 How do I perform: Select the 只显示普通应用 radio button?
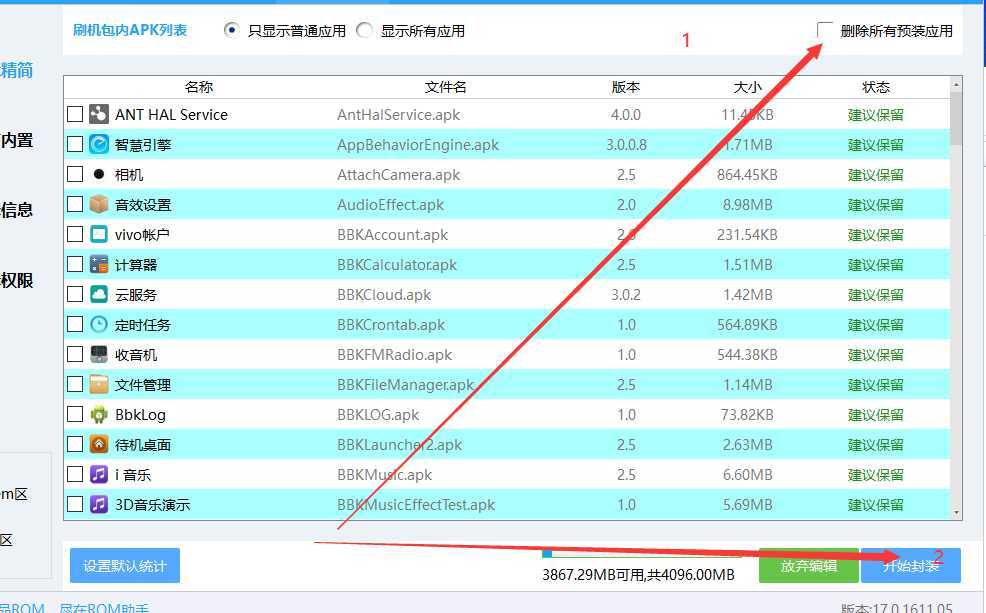coord(231,30)
